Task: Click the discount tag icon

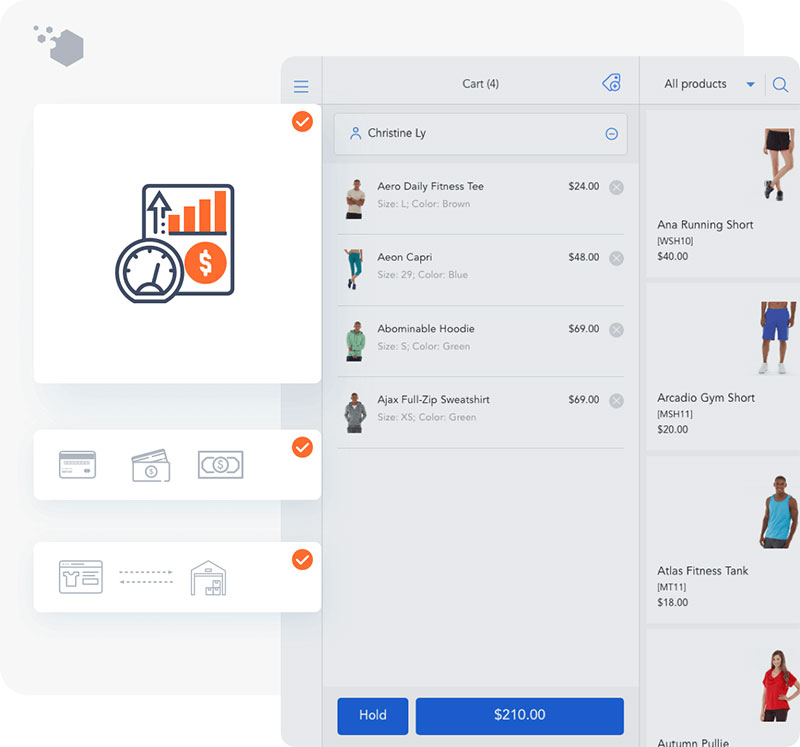Action: 612,83
